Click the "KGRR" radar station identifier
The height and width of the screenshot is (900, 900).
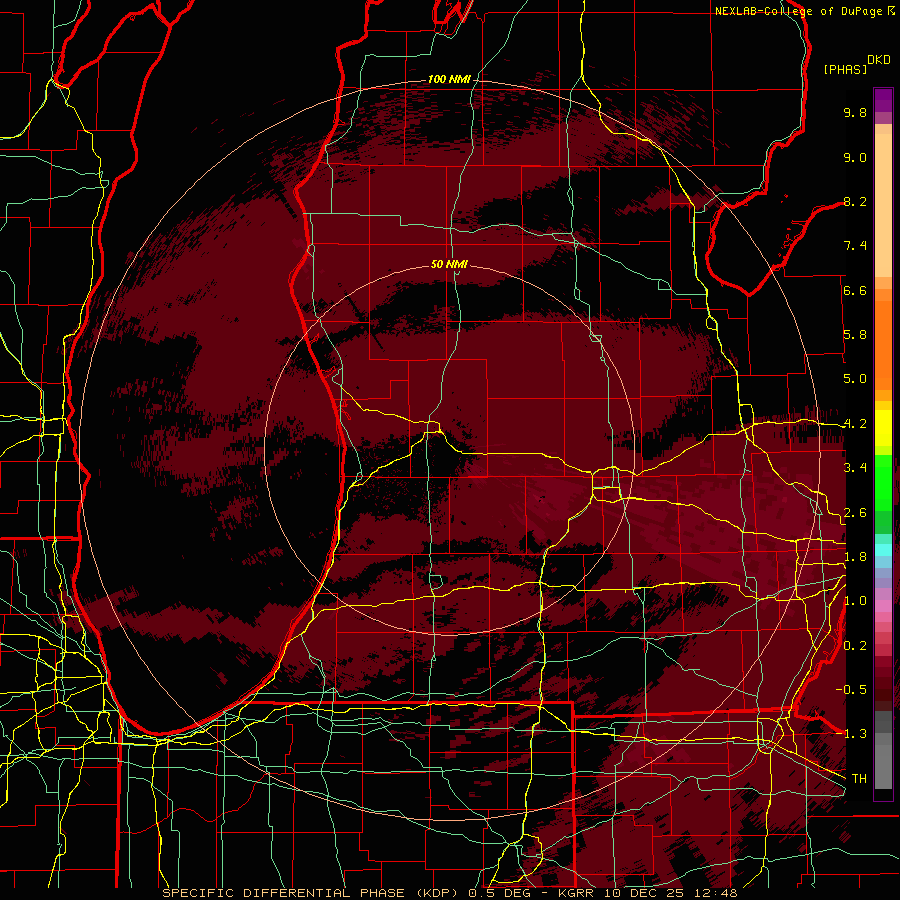tap(577, 893)
